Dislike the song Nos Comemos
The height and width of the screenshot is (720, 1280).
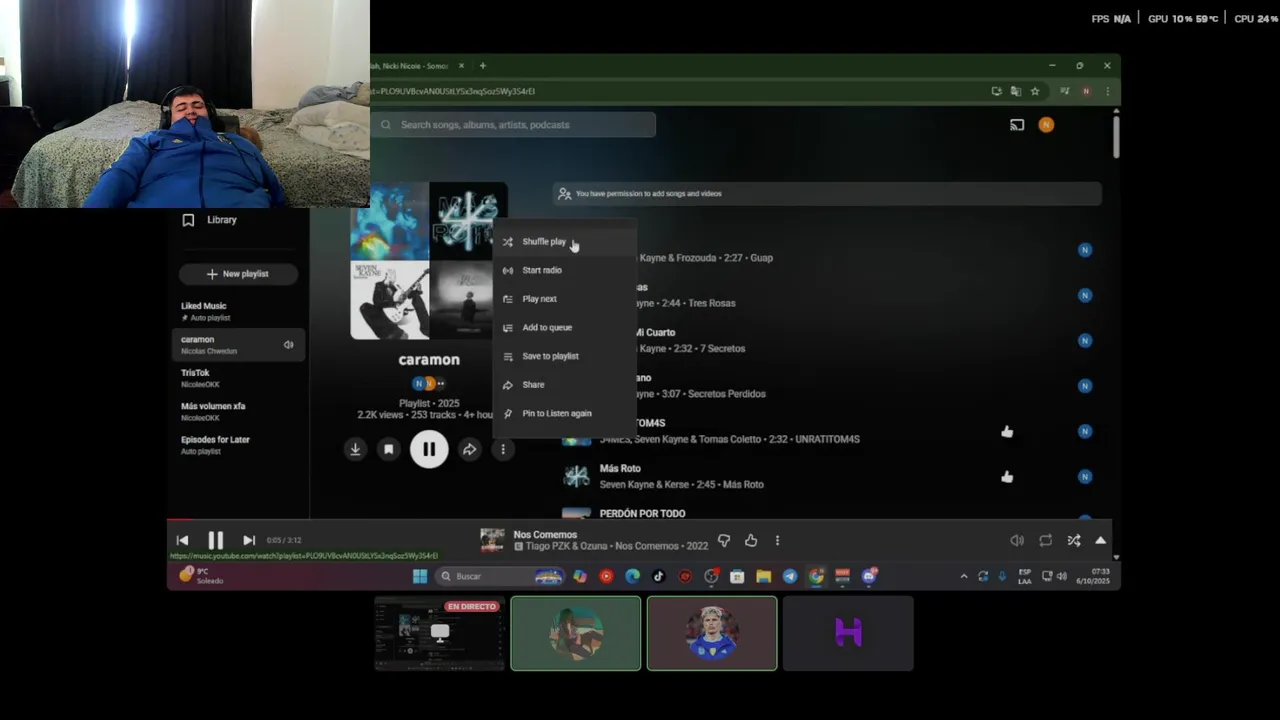coord(724,540)
